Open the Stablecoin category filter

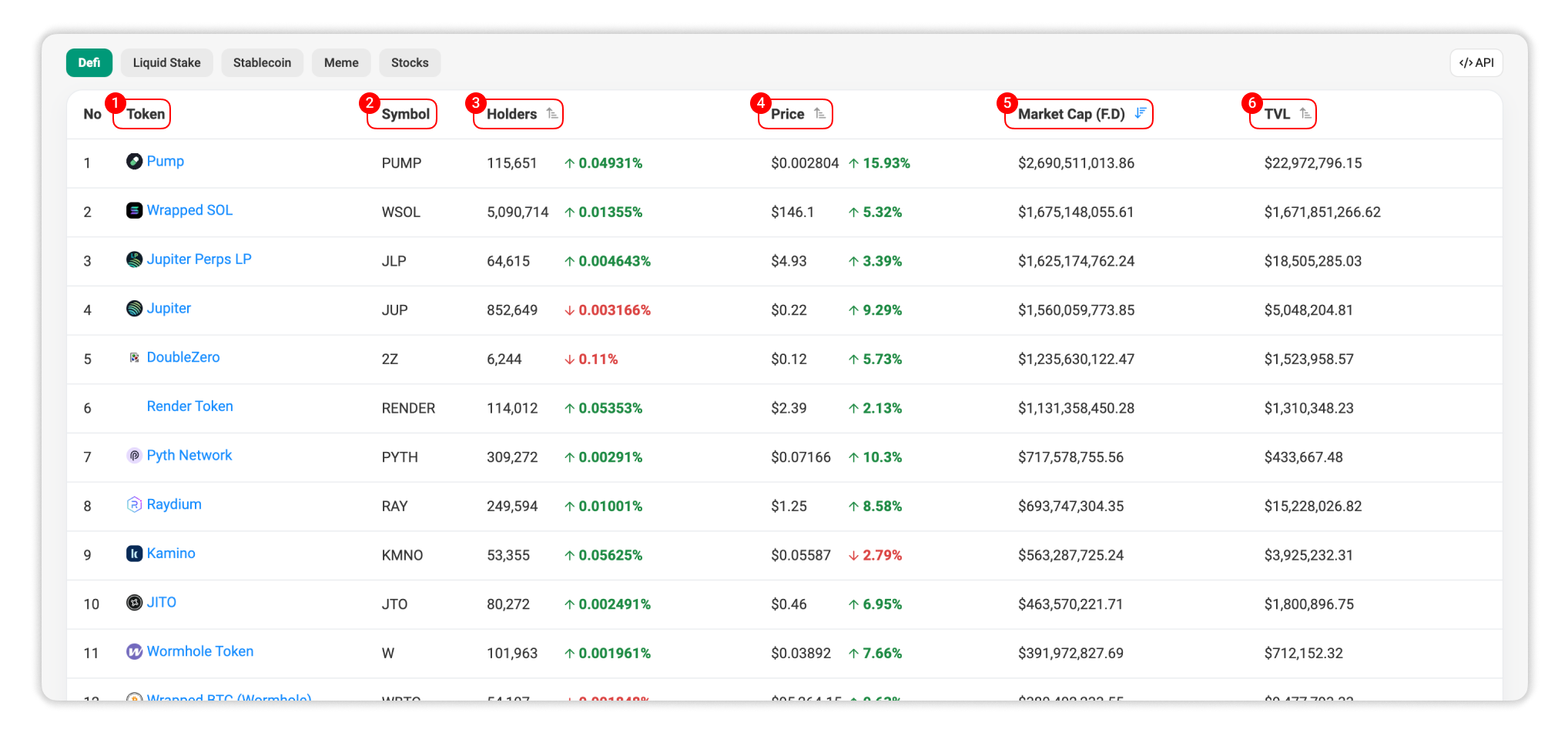(x=262, y=62)
